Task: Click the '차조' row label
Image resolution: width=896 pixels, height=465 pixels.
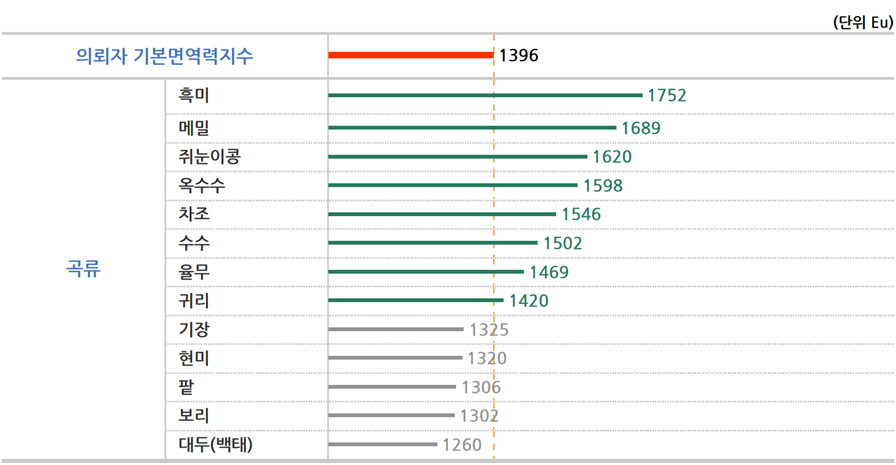Action: coord(194,214)
